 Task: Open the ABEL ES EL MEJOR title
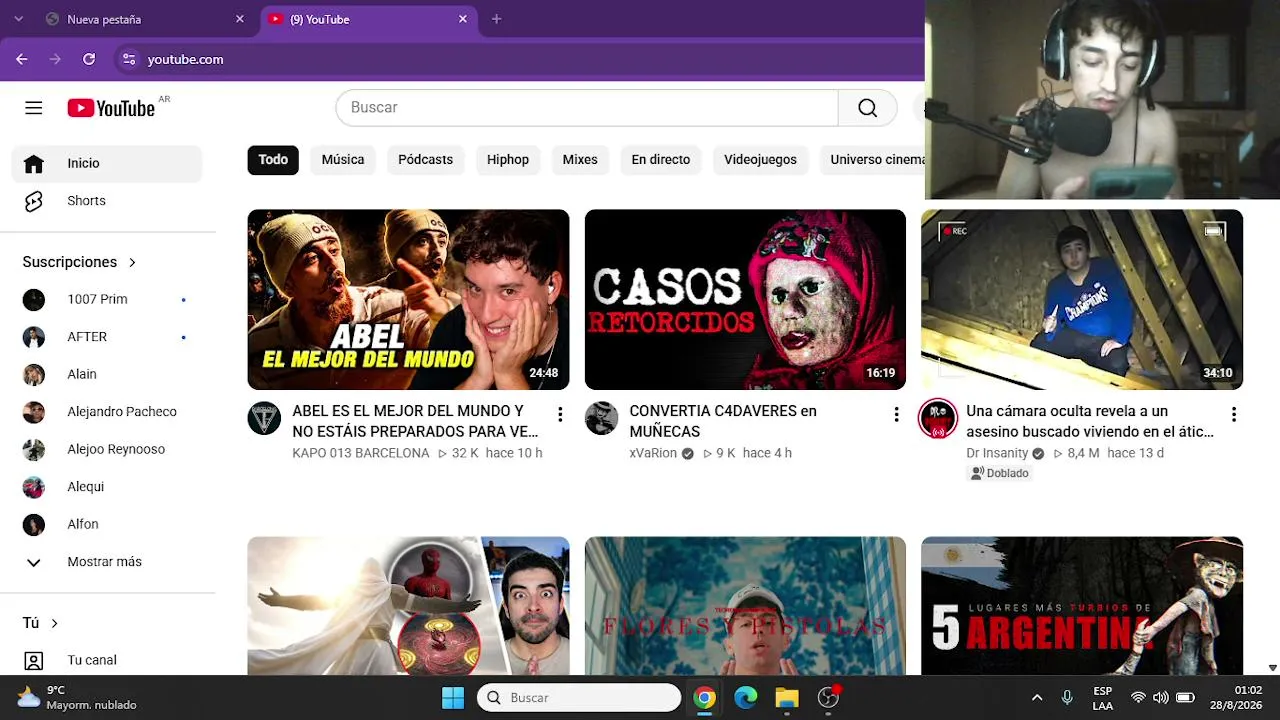click(415, 421)
